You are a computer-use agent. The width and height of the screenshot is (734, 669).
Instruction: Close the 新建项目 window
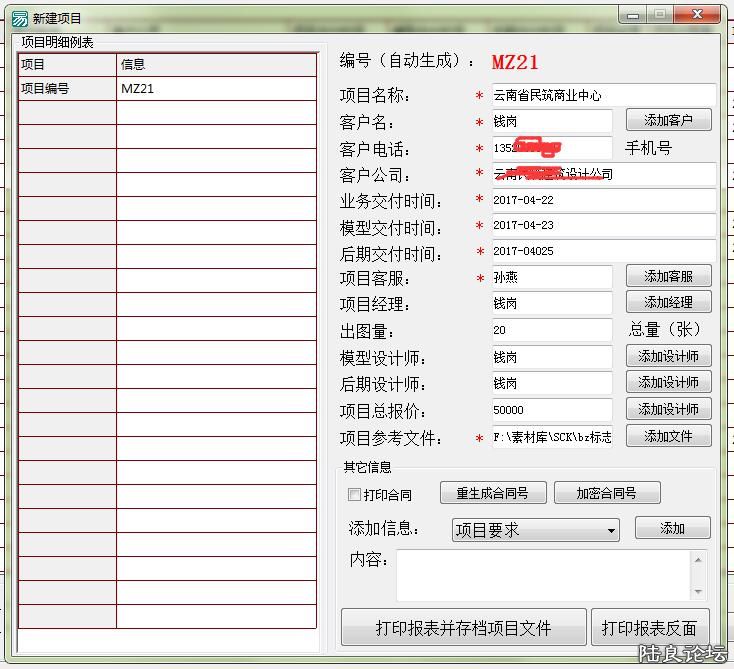[698, 14]
